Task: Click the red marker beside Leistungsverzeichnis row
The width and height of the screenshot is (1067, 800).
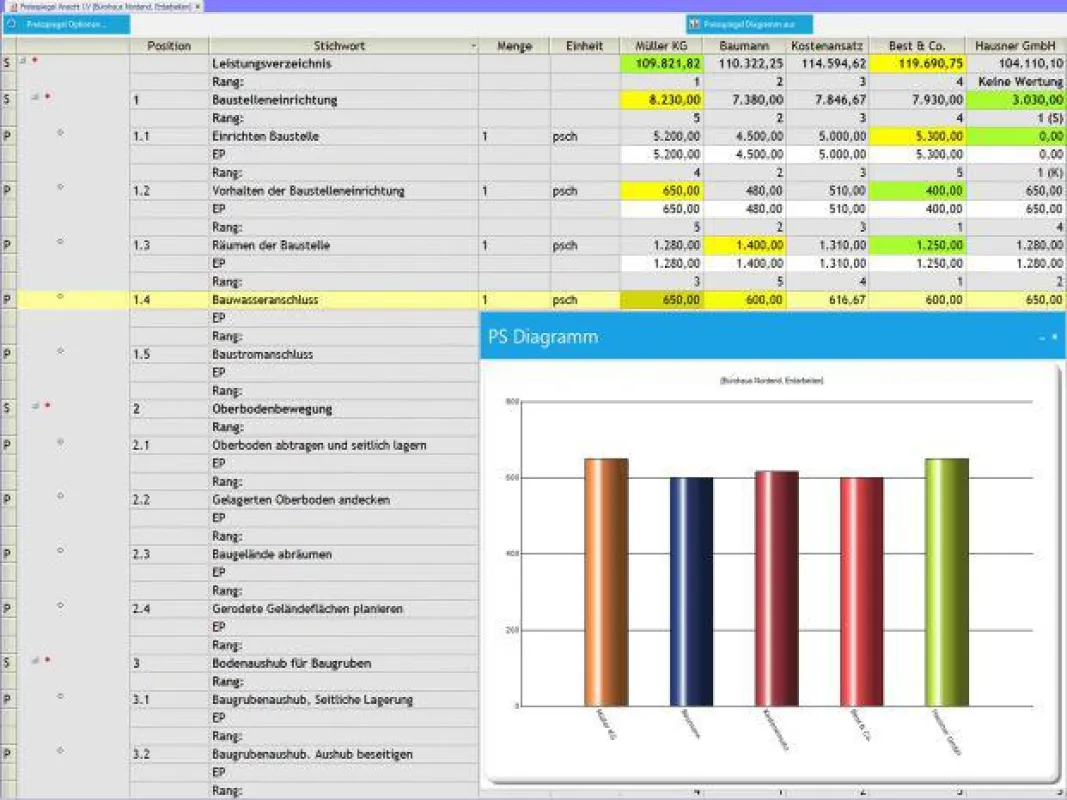Action: pos(35,61)
